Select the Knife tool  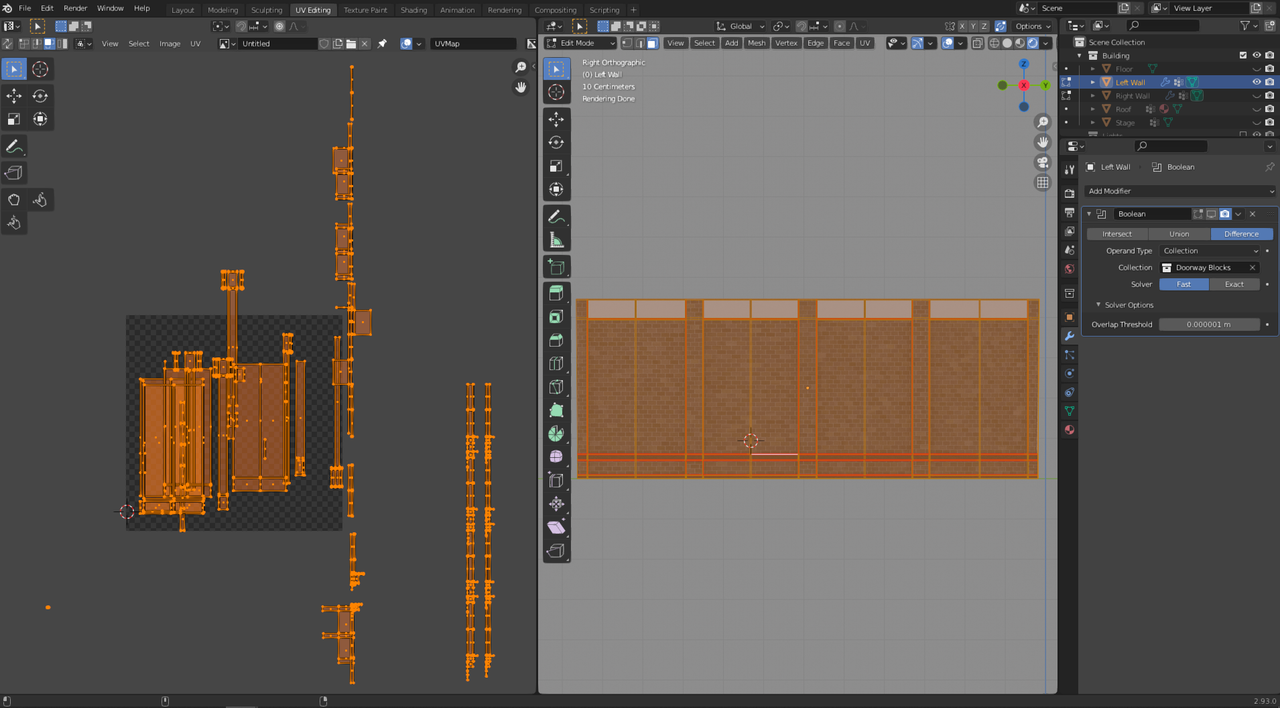pos(557,387)
